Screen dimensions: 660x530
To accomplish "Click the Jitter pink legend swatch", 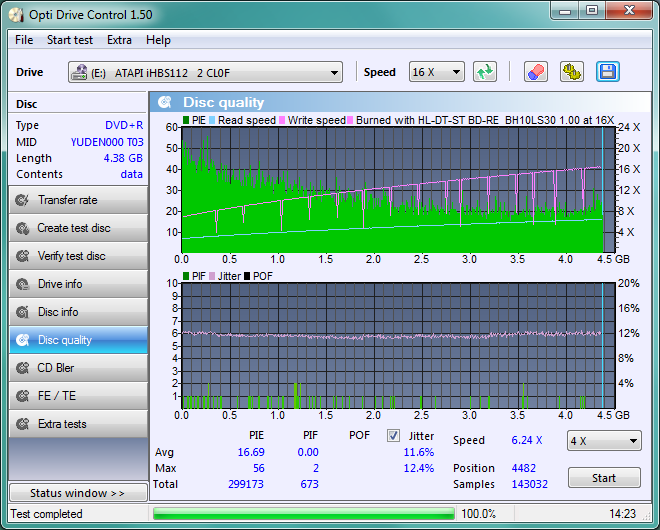I will tap(212, 277).
